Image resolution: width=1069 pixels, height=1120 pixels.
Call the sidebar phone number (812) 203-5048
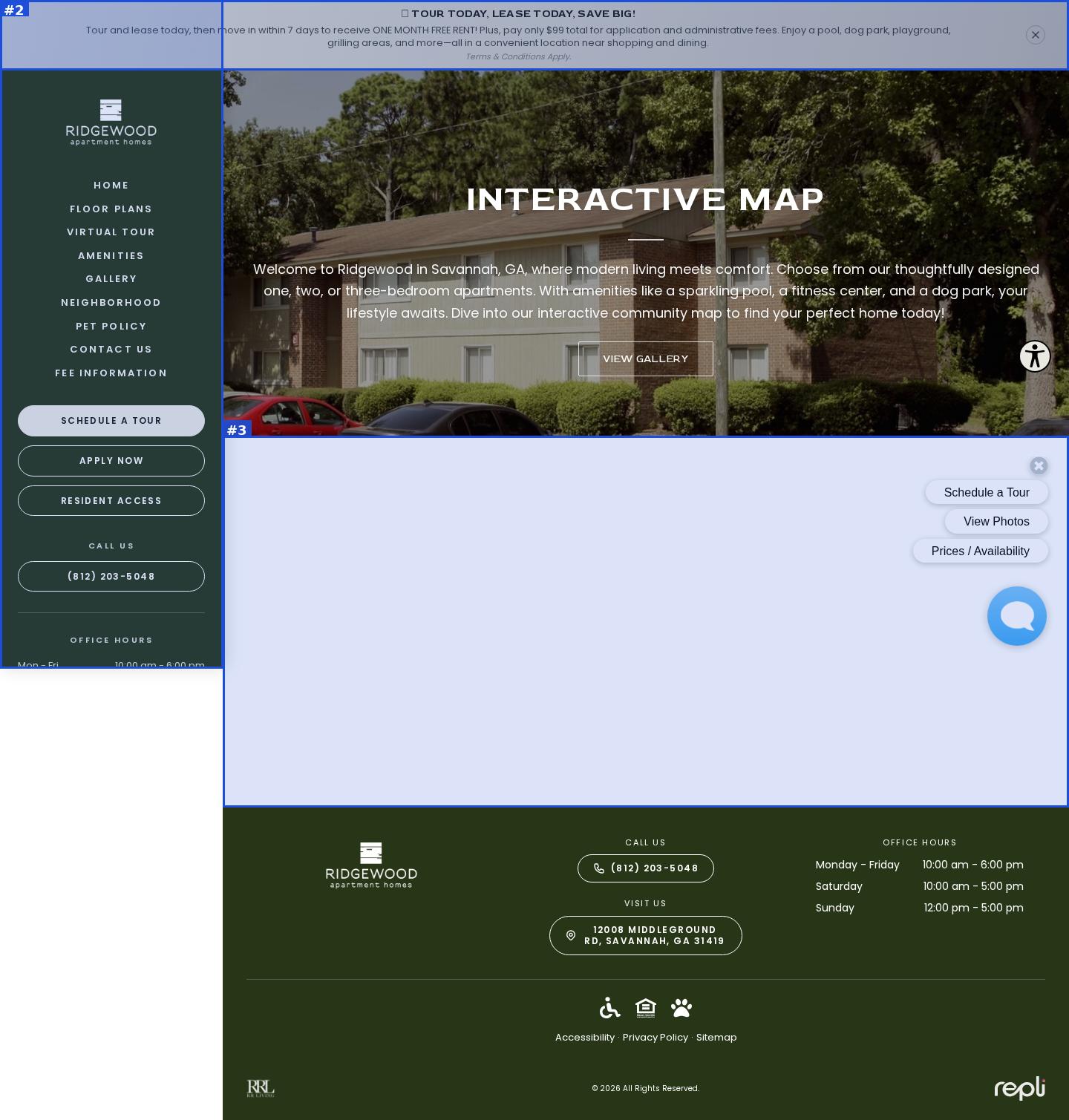pos(111,577)
